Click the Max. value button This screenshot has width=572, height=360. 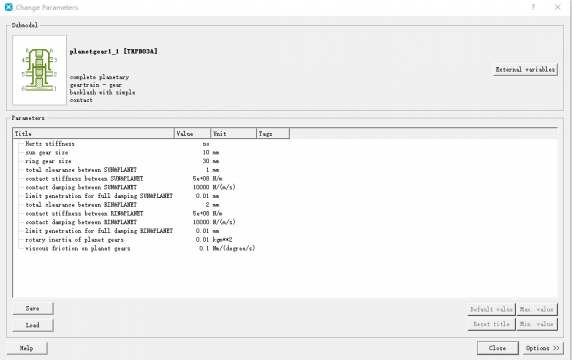[537, 309]
